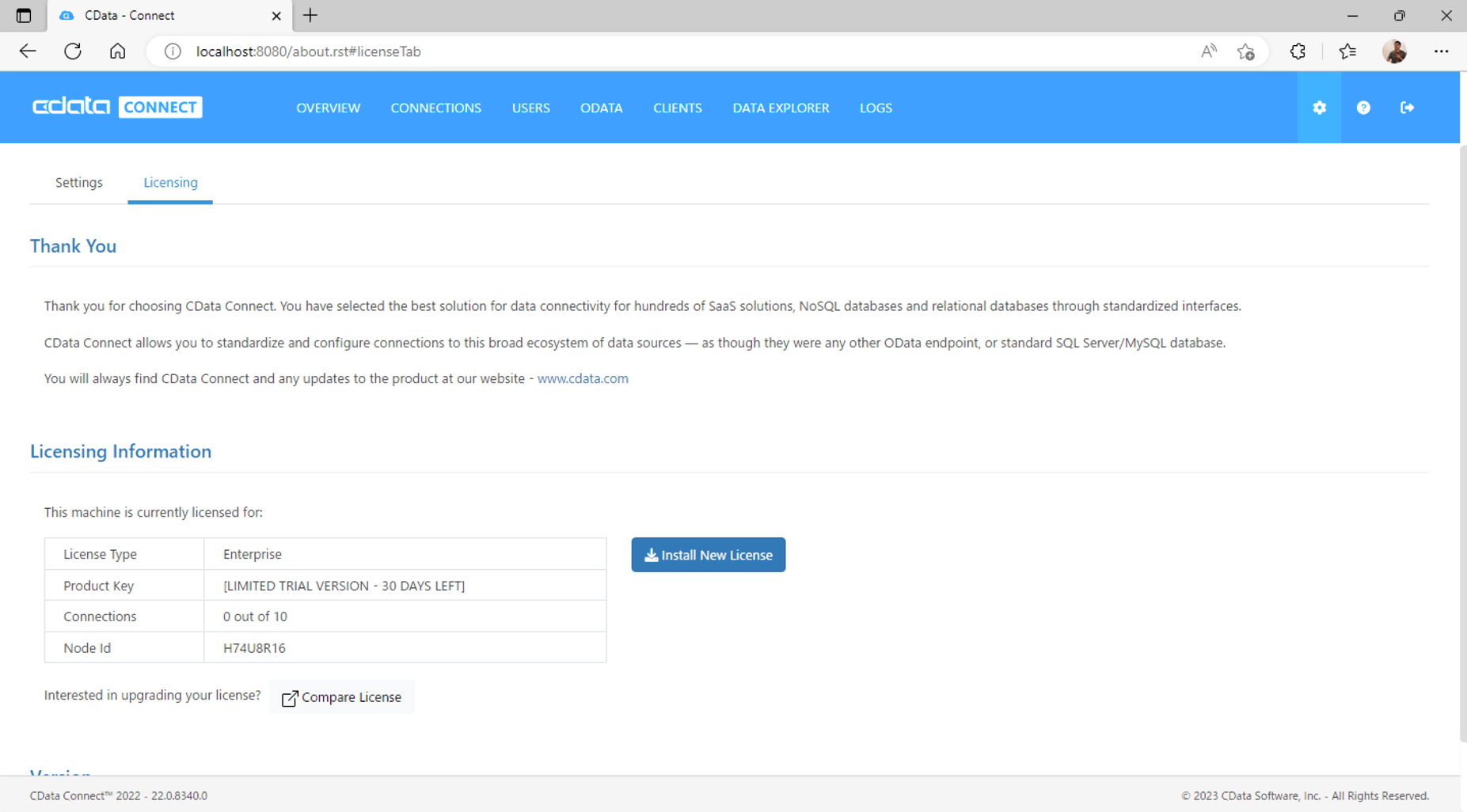Close the CData - Connect tab

[x=276, y=16]
